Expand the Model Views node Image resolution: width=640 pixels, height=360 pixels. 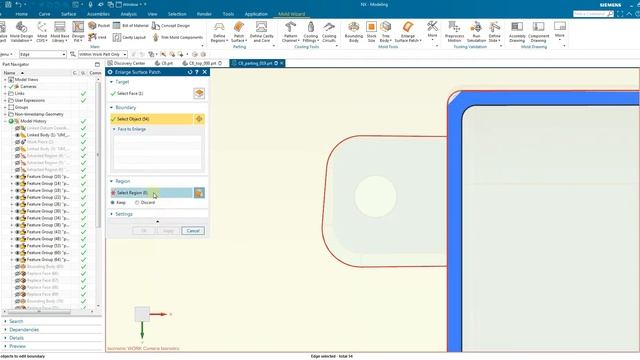(x=5, y=80)
